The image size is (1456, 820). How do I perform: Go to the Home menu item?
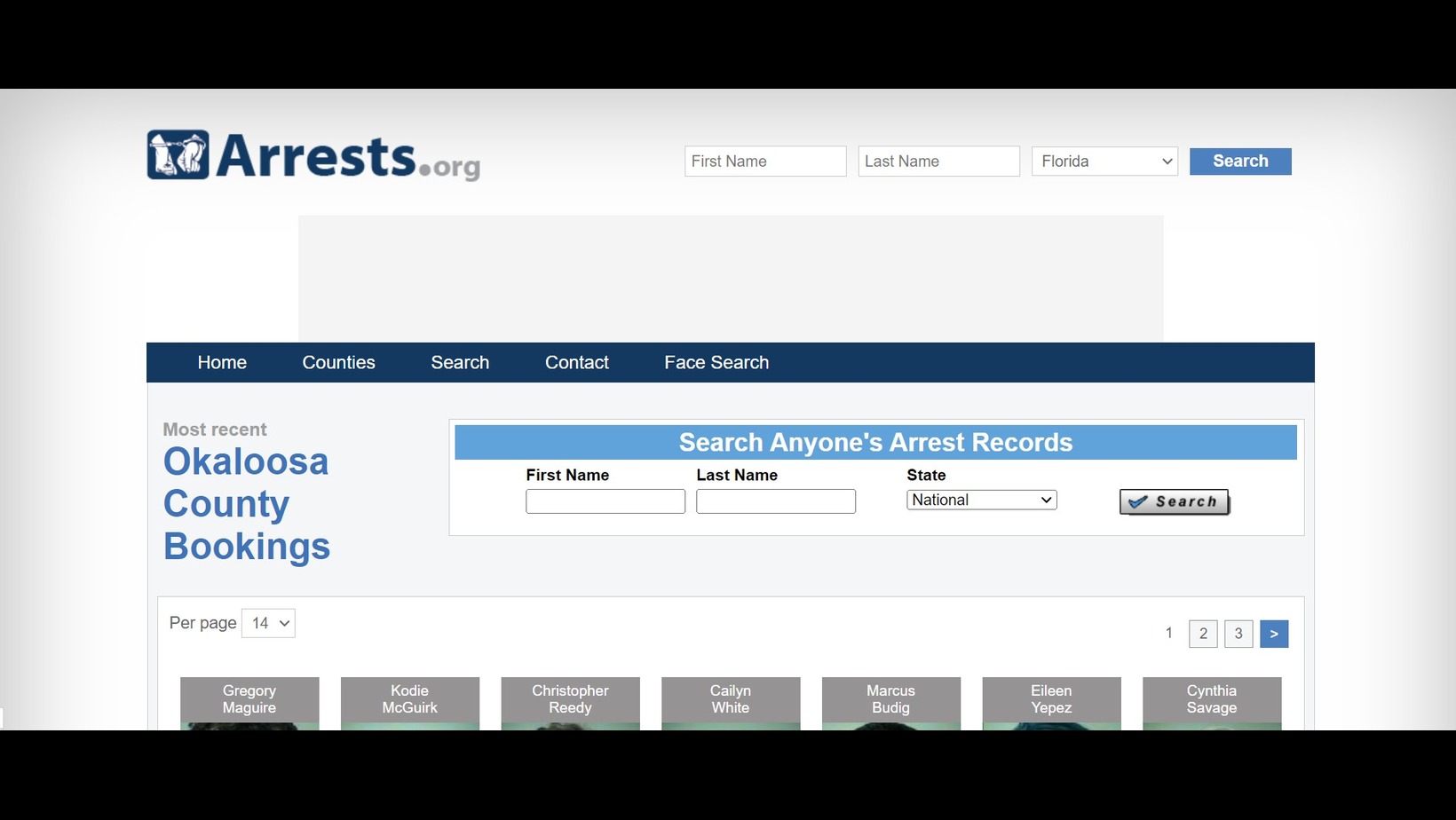[222, 363]
